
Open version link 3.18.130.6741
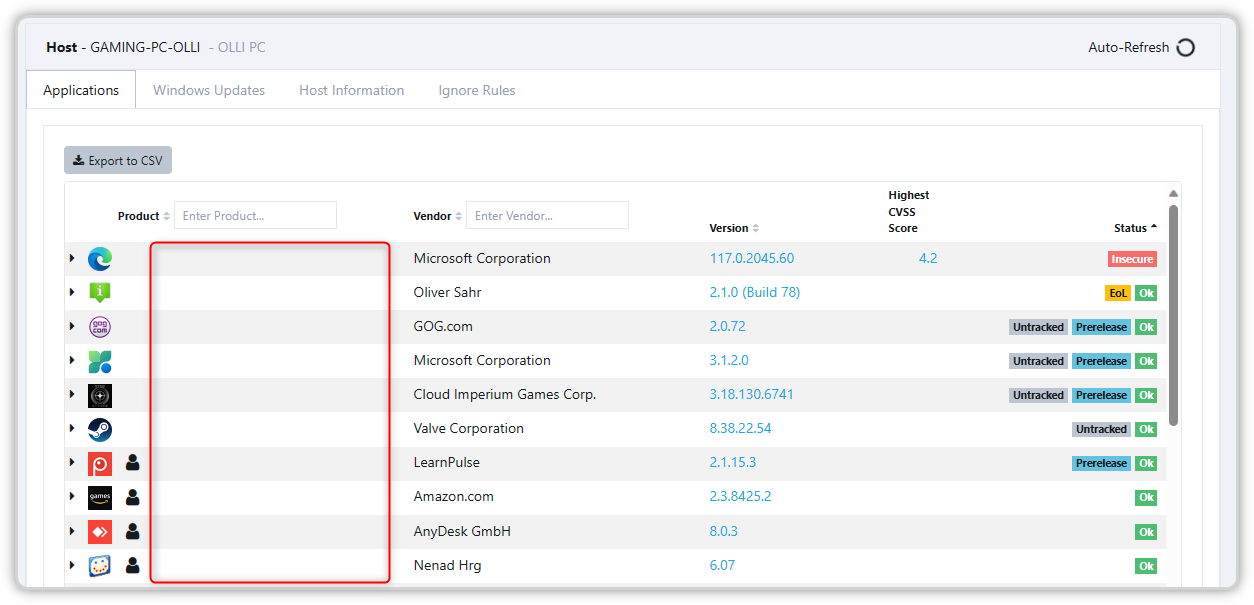tap(752, 394)
